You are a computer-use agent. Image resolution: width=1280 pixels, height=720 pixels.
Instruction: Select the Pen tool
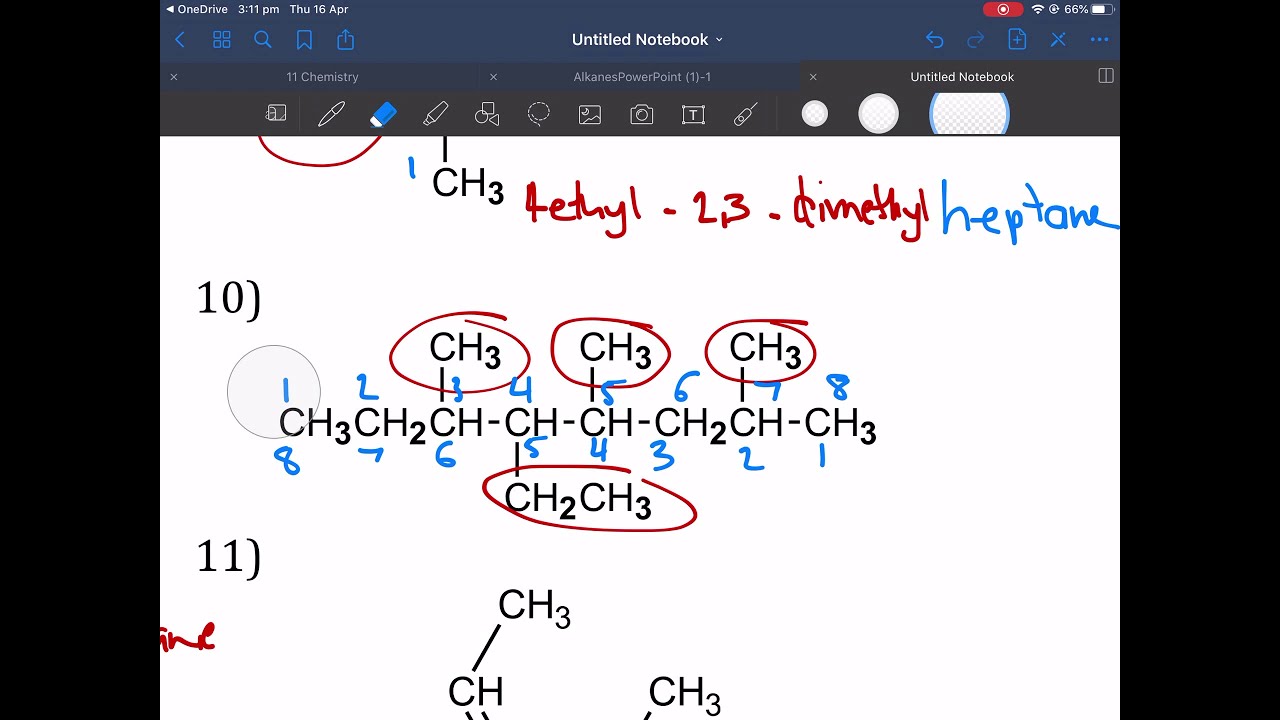pyautogui.click(x=331, y=114)
